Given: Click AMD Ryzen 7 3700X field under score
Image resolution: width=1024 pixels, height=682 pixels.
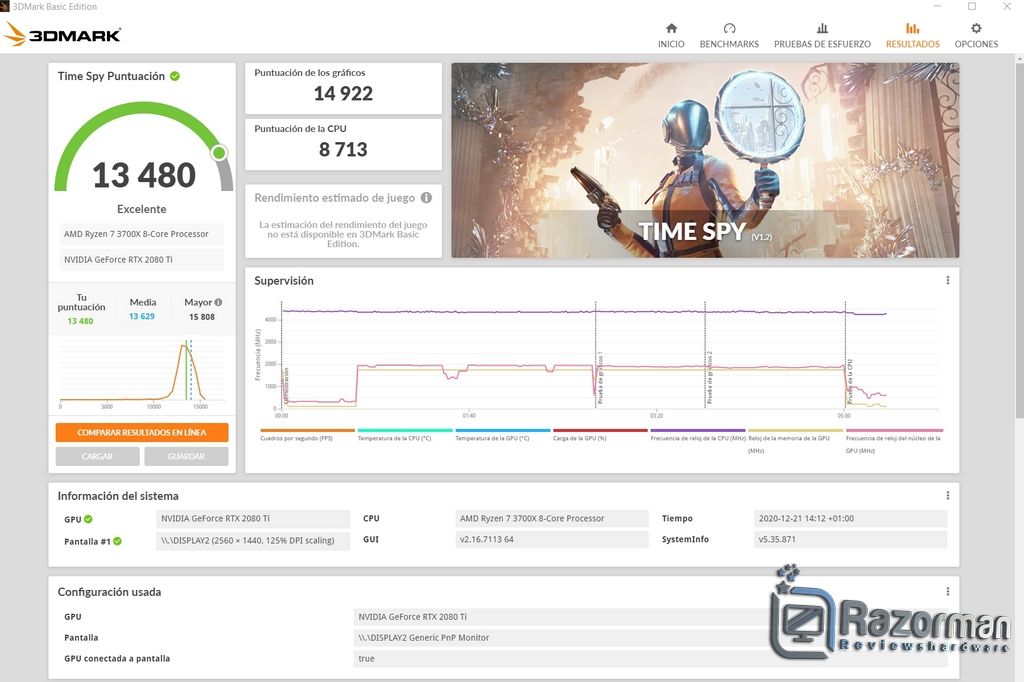Looking at the screenshot, I should pos(141,234).
